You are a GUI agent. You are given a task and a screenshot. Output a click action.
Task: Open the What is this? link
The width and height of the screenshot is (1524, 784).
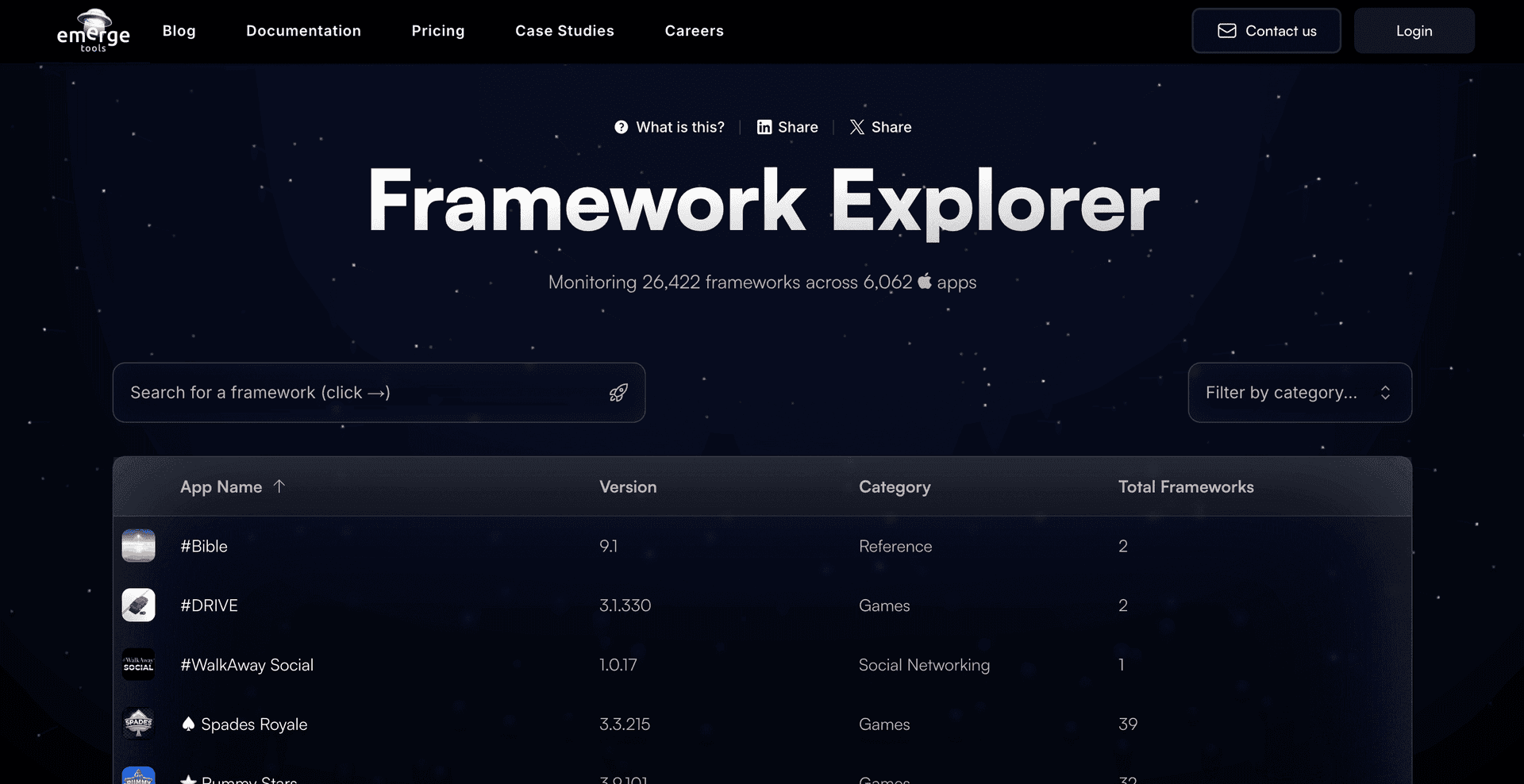[679, 127]
